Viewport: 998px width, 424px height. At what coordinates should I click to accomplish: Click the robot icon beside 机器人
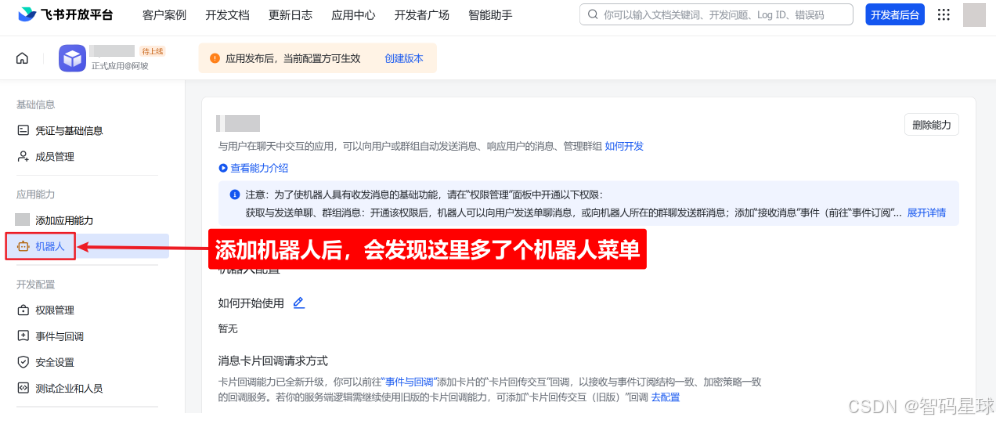pos(23,246)
